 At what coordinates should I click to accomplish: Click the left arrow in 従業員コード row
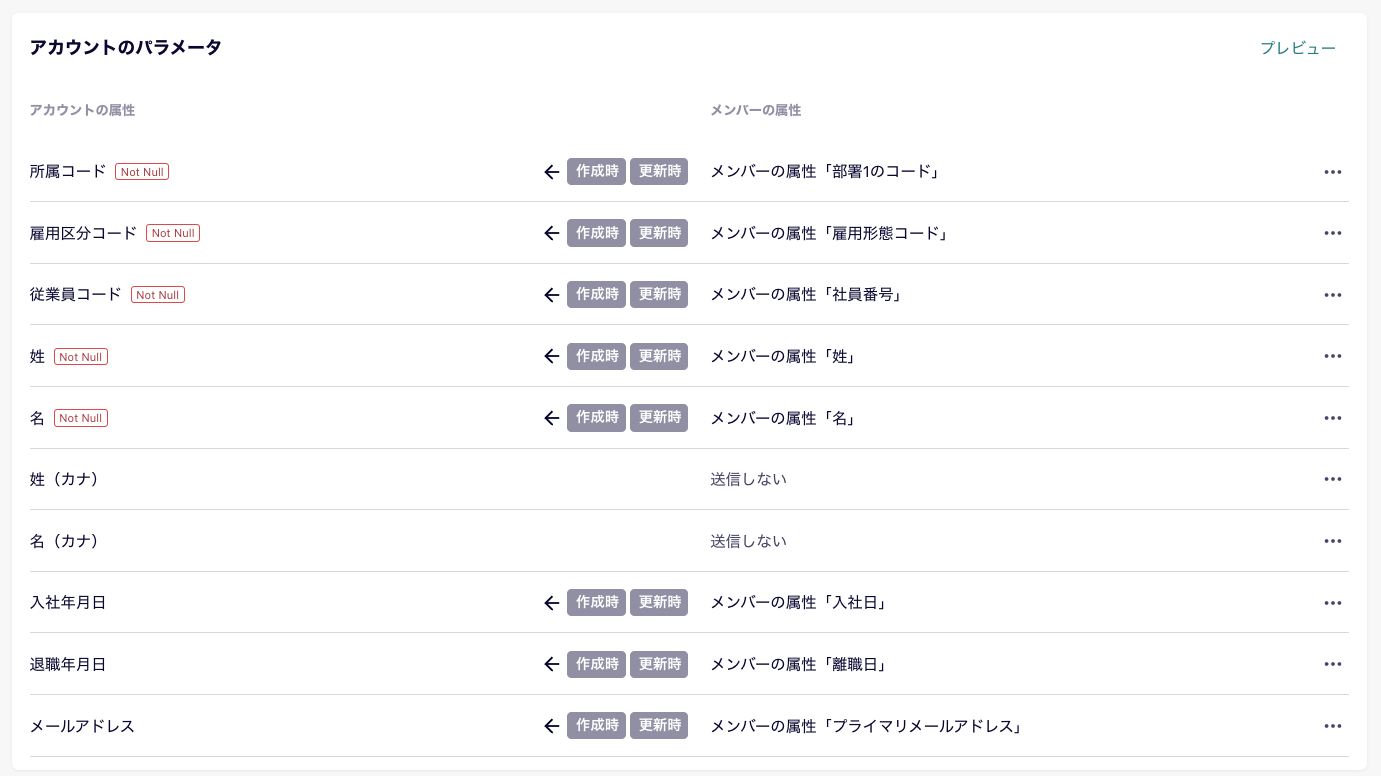[x=551, y=295]
